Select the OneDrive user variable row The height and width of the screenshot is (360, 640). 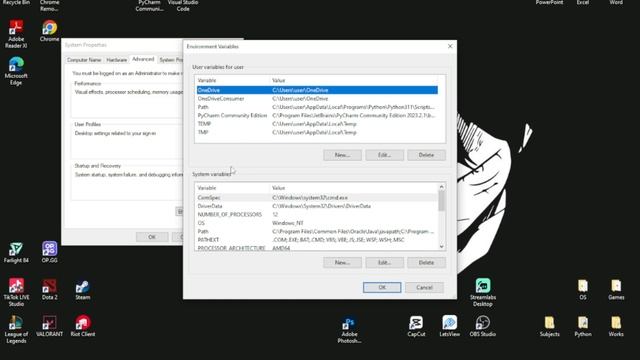317,90
